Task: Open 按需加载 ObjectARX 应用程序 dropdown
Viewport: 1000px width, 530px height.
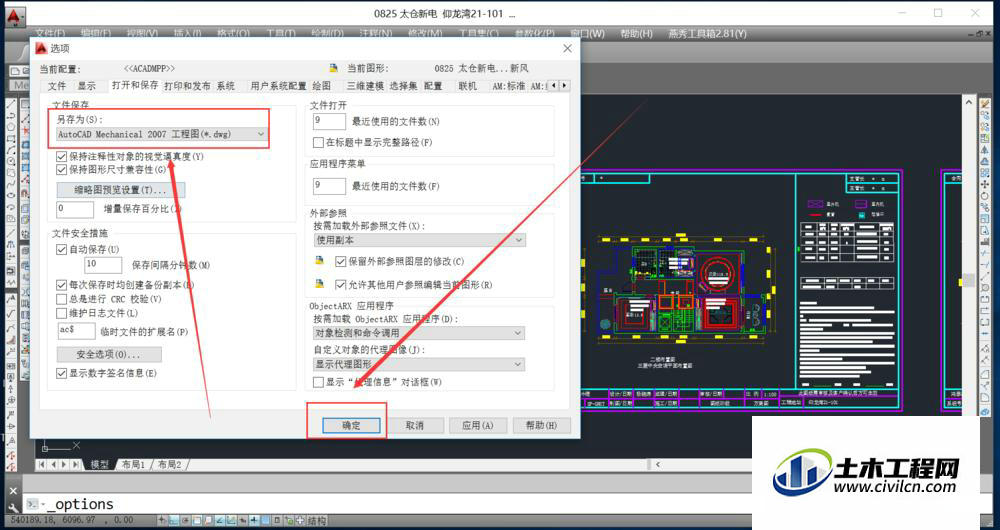Action: 419,333
